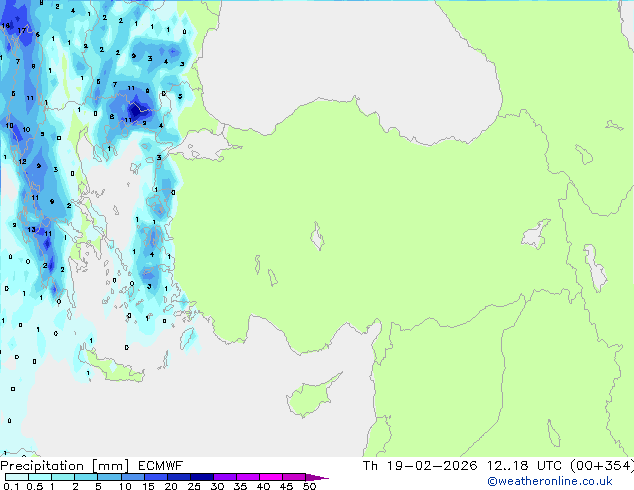The height and width of the screenshot is (490, 634).
Task: Click the "25" legend scale label
Action: 194,486
